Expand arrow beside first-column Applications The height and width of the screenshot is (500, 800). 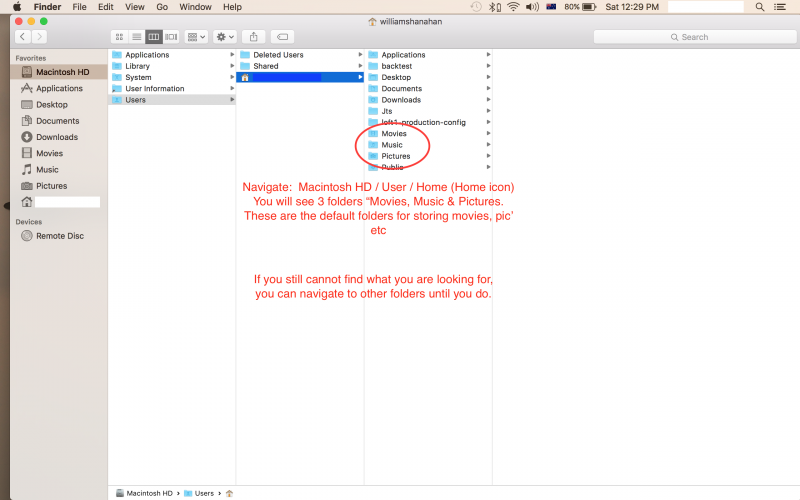click(x=232, y=55)
